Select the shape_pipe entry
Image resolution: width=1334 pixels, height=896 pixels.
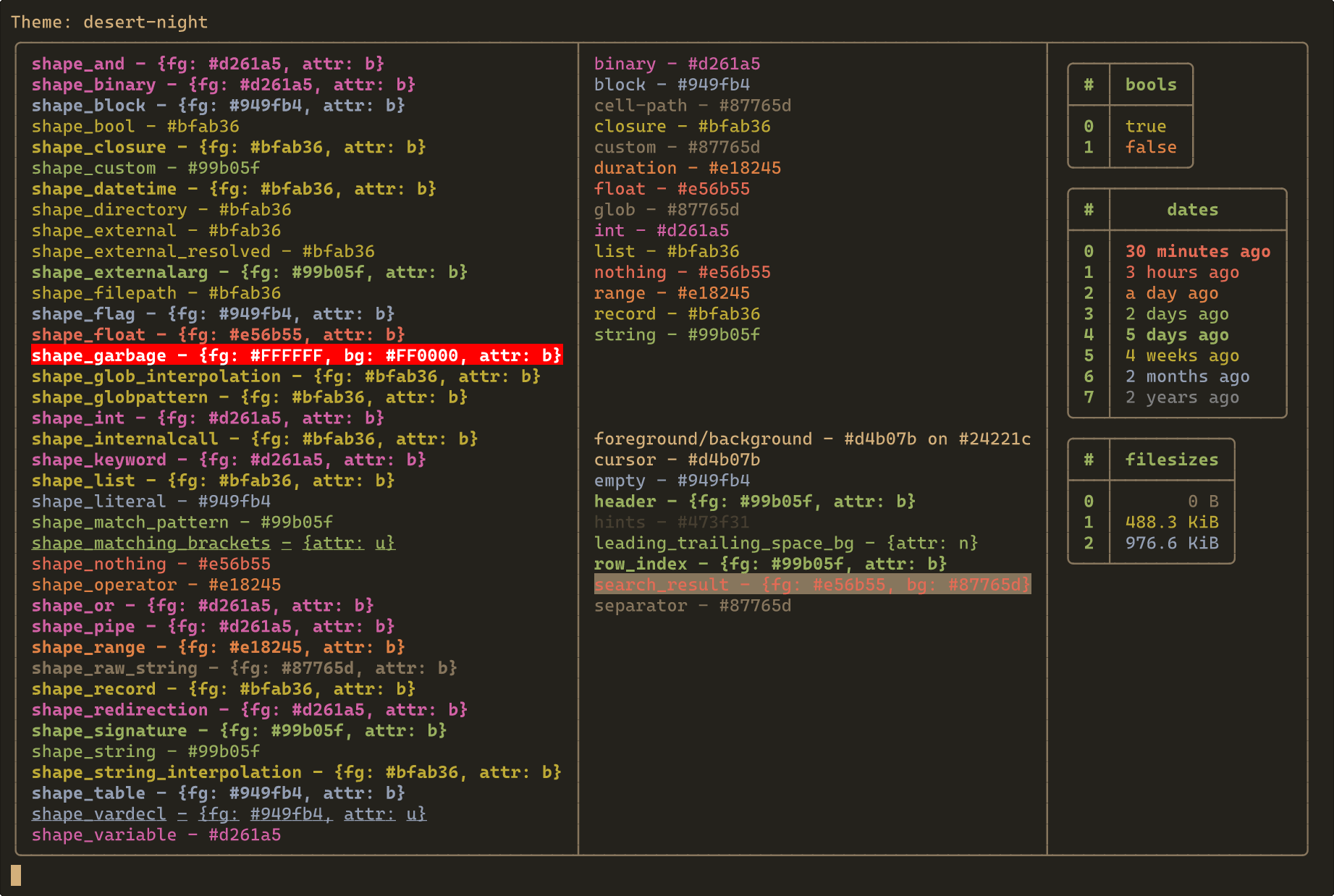pos(214,627)
